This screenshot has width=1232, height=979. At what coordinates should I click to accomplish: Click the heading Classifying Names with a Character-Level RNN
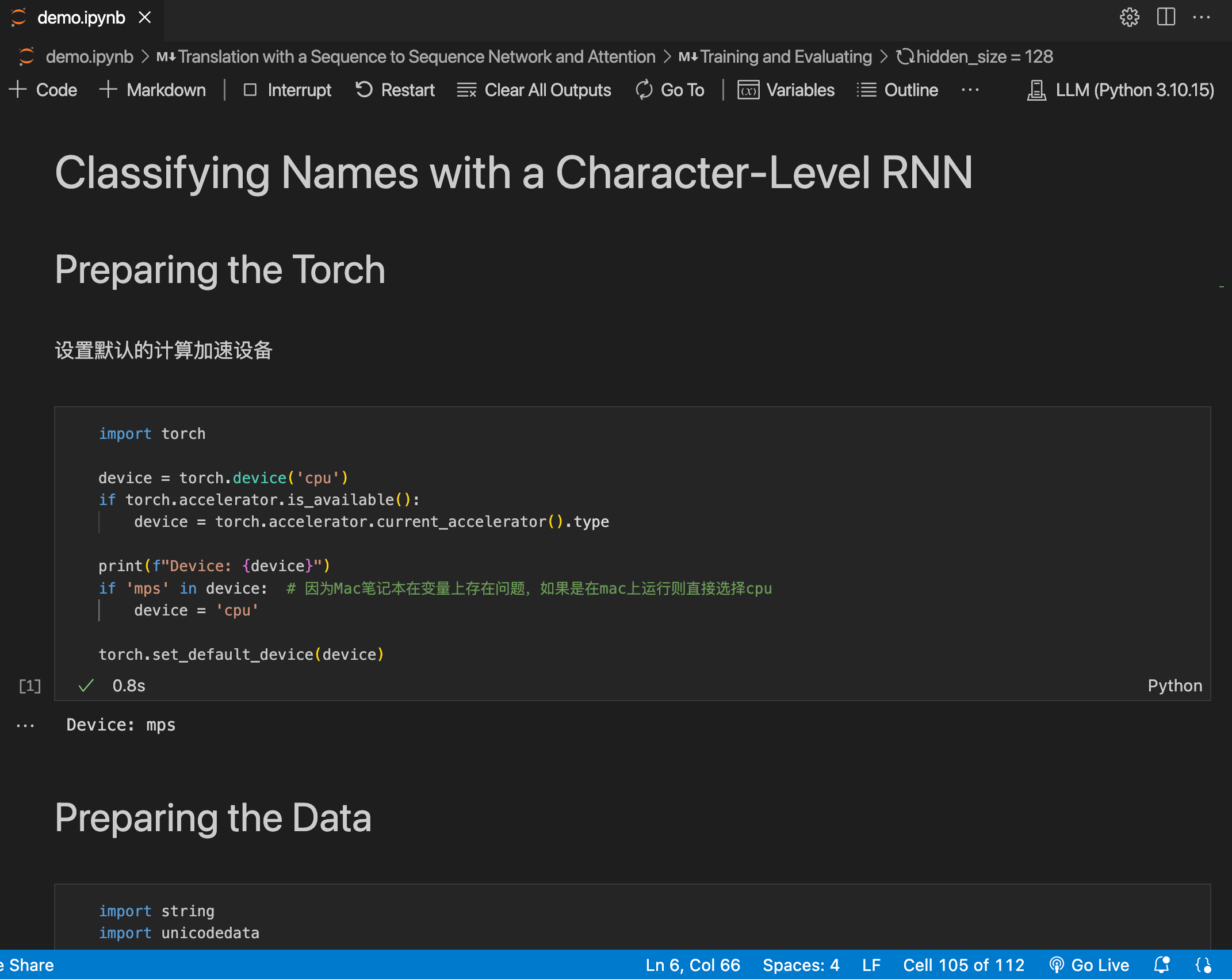(x=514, y=173)
